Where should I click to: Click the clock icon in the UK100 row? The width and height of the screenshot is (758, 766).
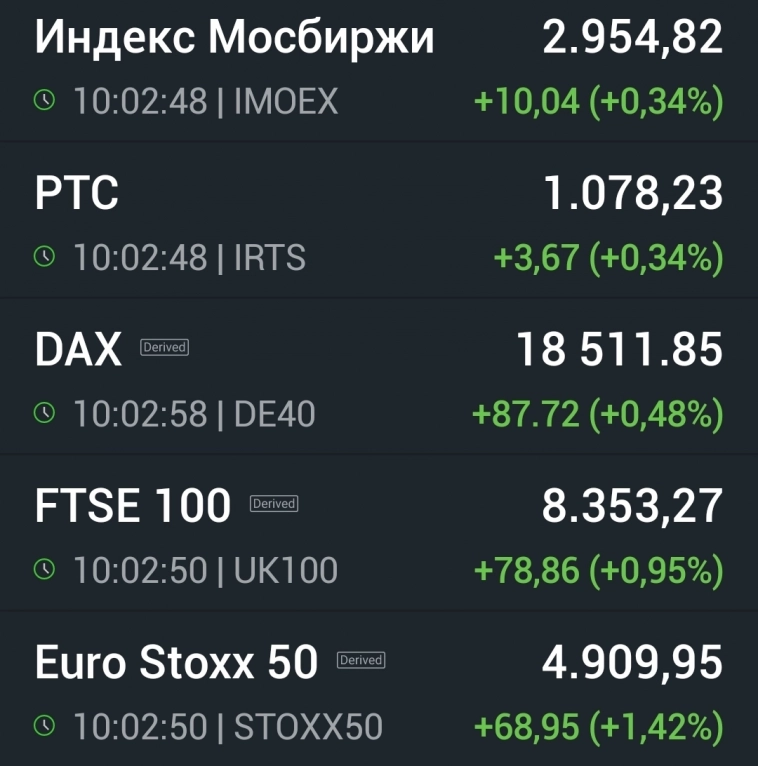tap(44, 569)
